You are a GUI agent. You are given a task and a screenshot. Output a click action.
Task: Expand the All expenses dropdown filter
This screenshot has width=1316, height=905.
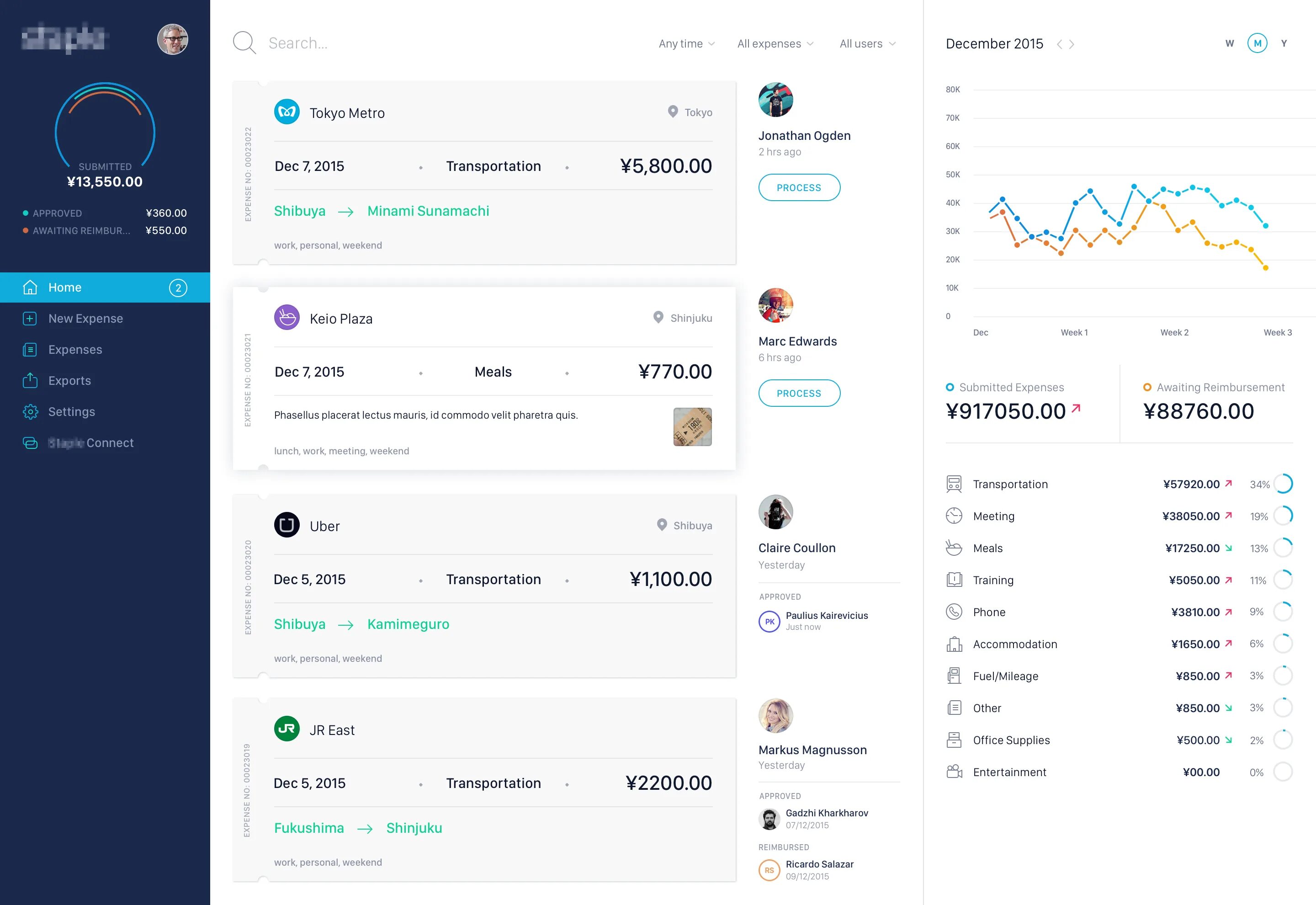point(775,43)
